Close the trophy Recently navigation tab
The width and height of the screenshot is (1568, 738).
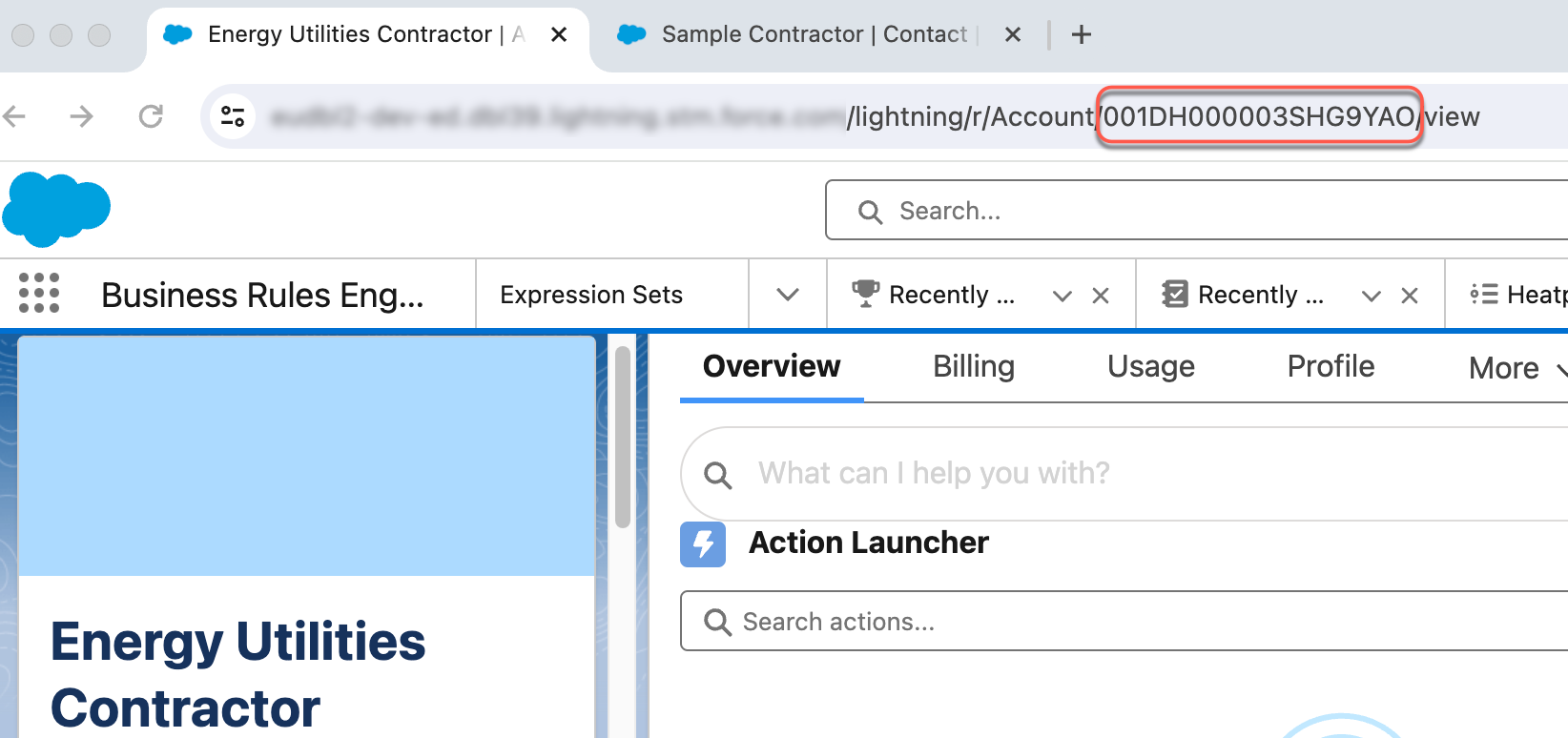point(1101,296)
